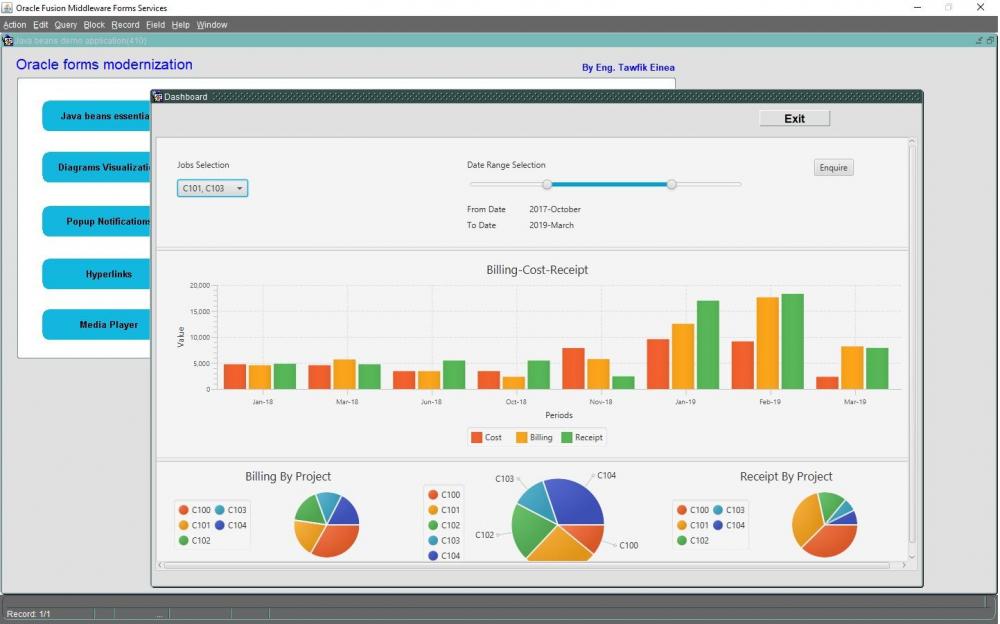Image resolution: width=1000 pixels, height=624 pixels.
Task: Click right handle of date range slider
Action: pos(672,184)
